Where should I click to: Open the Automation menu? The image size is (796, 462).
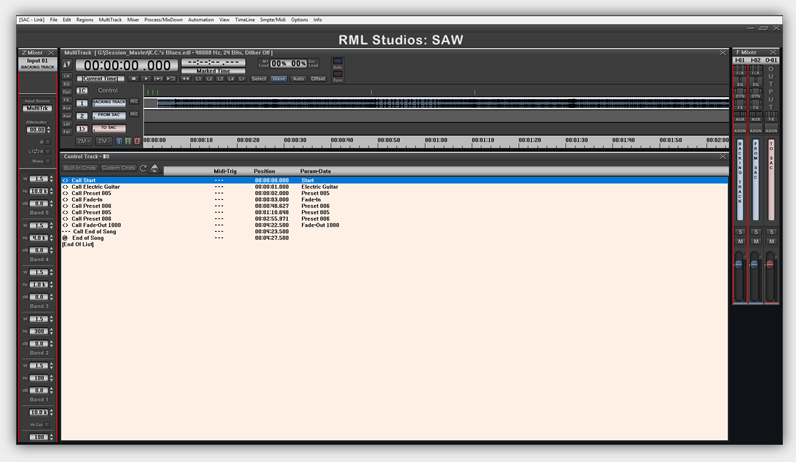(x=201, y=19)
